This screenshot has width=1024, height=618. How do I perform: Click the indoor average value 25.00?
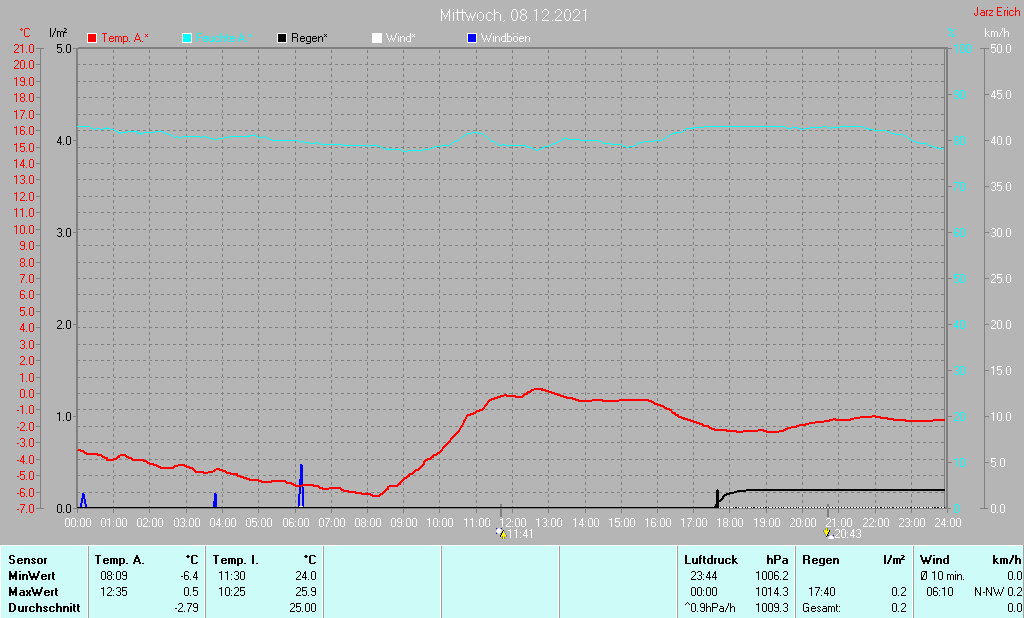coord(303,608)
